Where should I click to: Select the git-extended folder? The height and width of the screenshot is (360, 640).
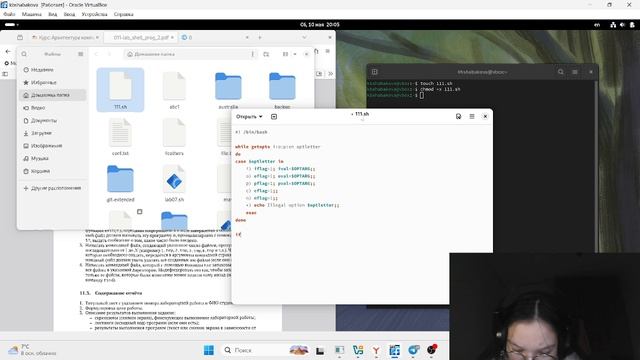120,183
